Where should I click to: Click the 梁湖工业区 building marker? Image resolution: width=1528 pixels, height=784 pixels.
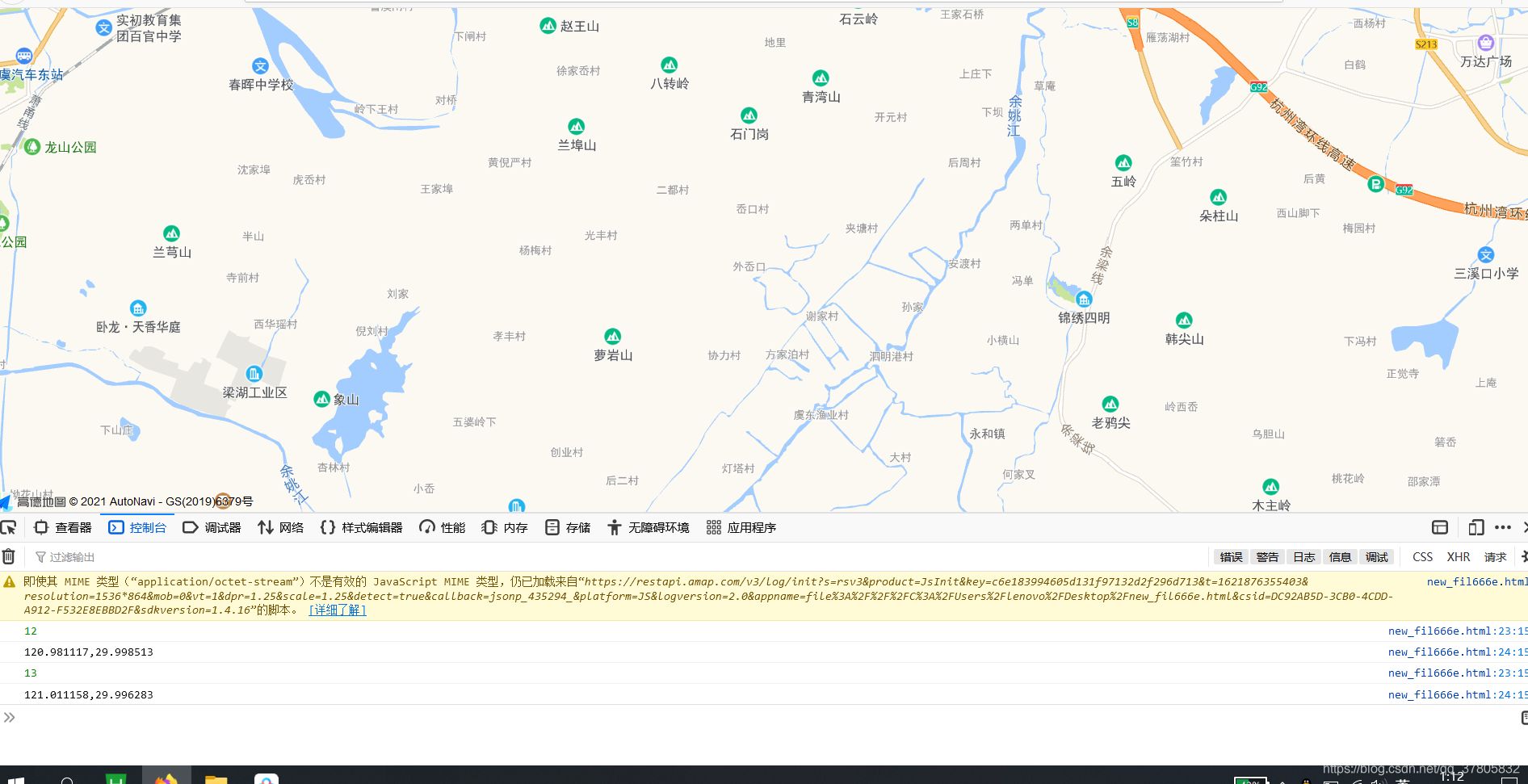[254, 374]
